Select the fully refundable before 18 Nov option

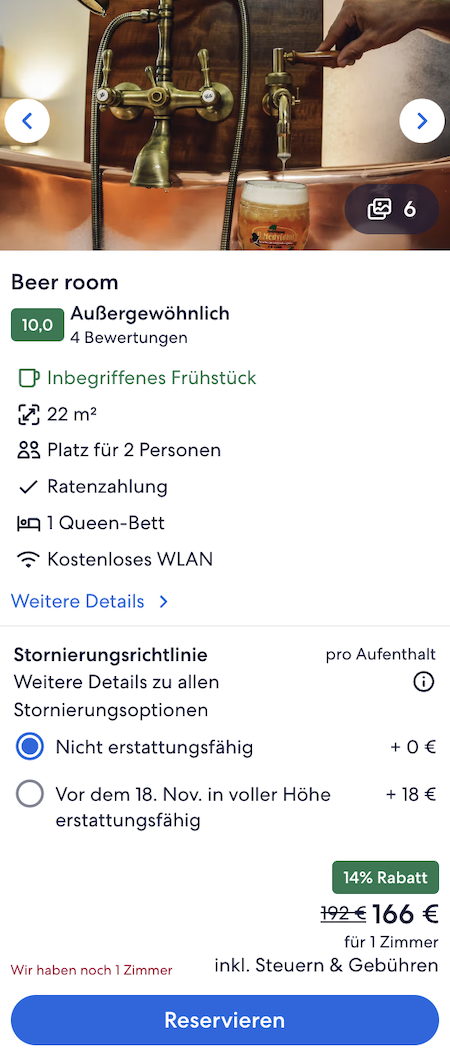coord(225,807)
